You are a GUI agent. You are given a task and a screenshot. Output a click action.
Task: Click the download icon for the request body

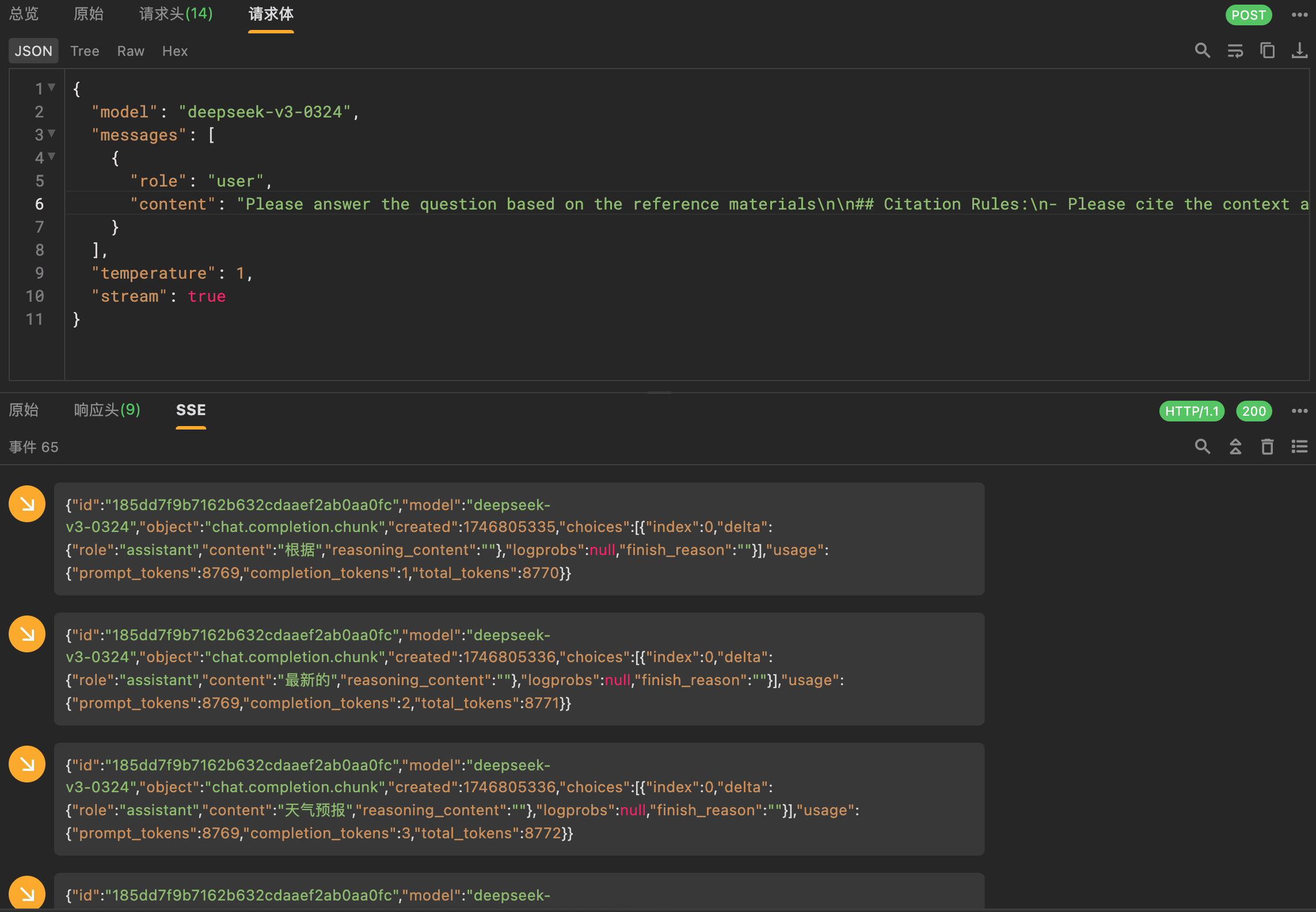coord(1299,51)
